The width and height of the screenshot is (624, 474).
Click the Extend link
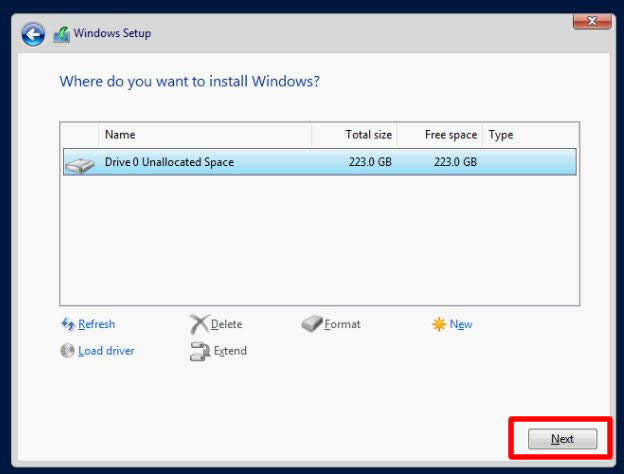point(230,351)
